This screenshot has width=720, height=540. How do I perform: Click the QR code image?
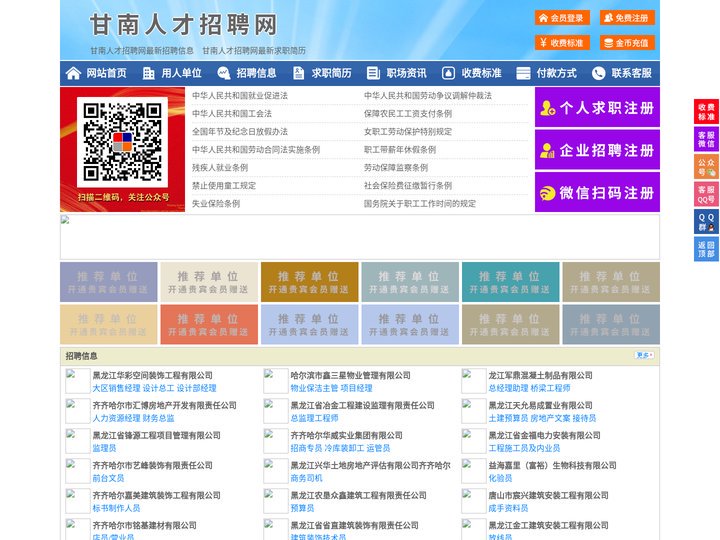(122, 142)
